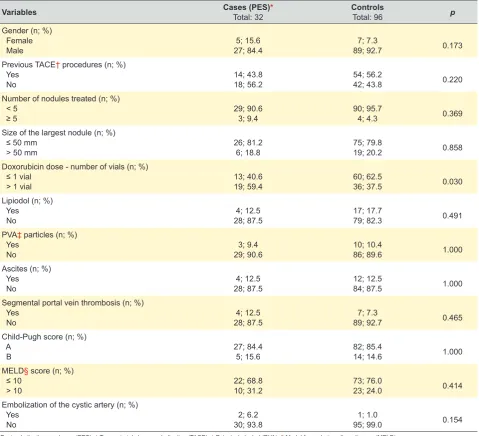Select the Number of nodules treated label
Image resolution: width=479 pixels, height=436 pixels.
coord(61,99)
